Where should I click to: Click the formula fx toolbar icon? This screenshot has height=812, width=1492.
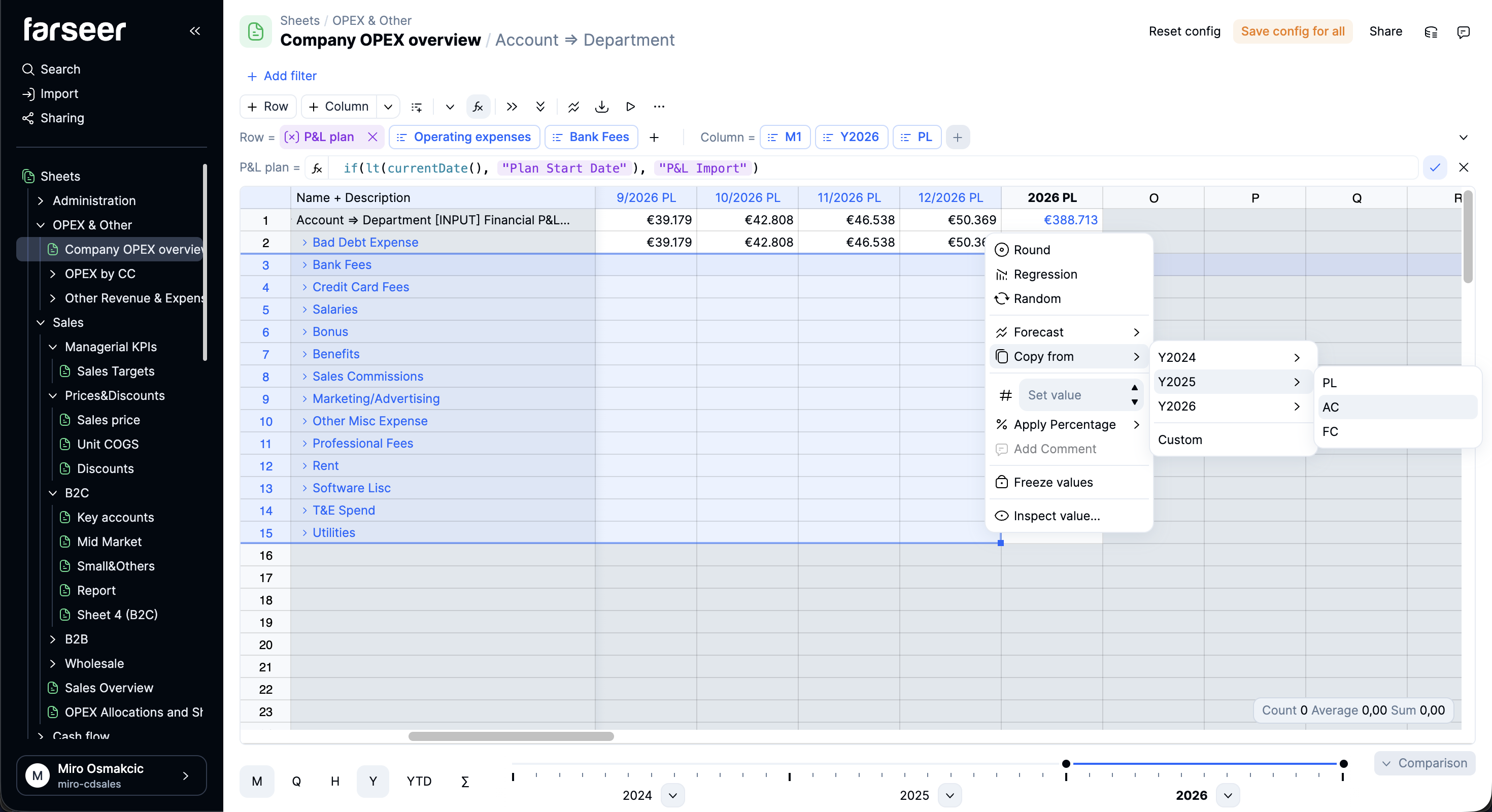(478, 107)
